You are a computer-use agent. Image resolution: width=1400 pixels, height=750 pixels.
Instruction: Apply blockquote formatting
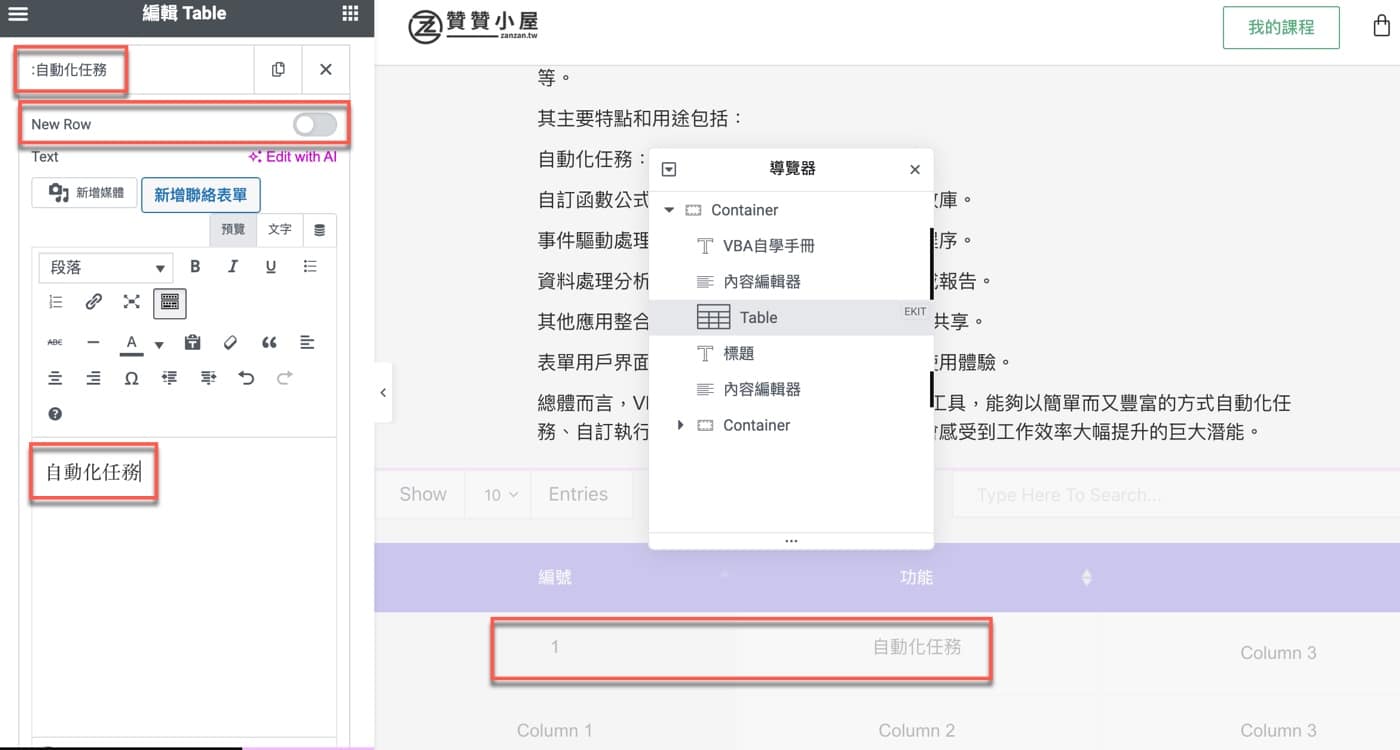[x=269, y=342]
